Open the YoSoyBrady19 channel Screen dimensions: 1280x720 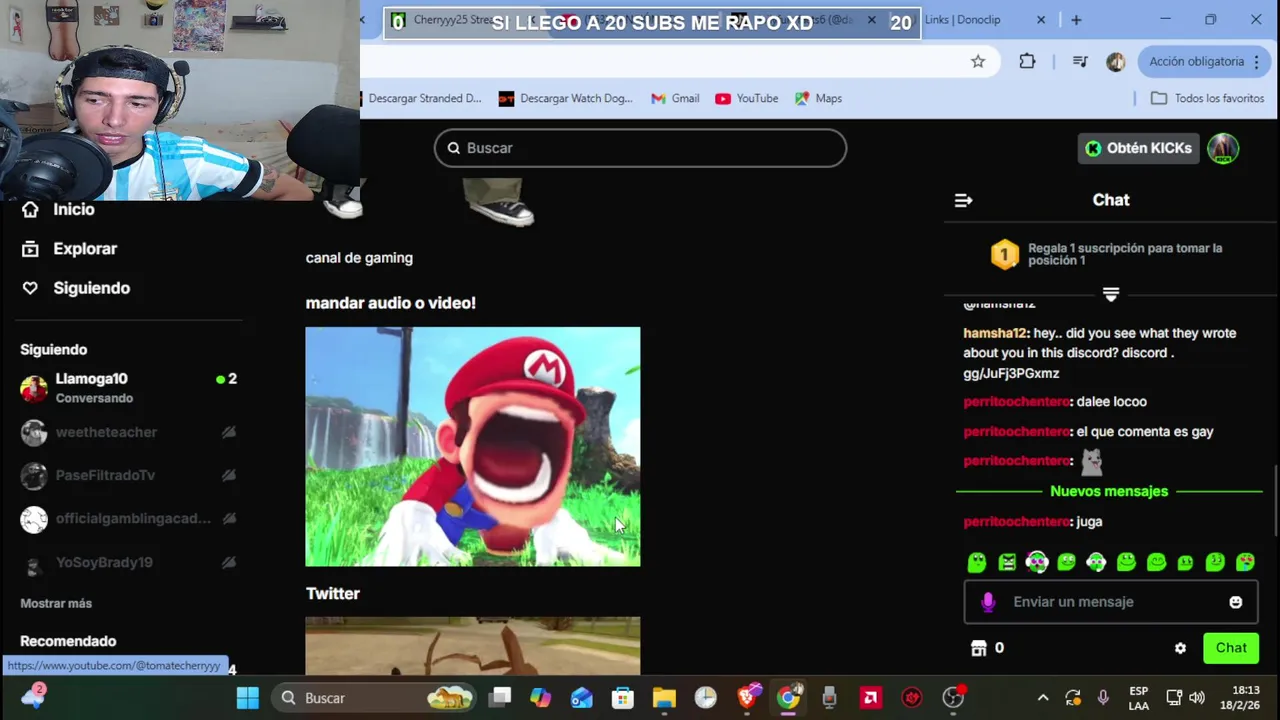coord(128,563)
